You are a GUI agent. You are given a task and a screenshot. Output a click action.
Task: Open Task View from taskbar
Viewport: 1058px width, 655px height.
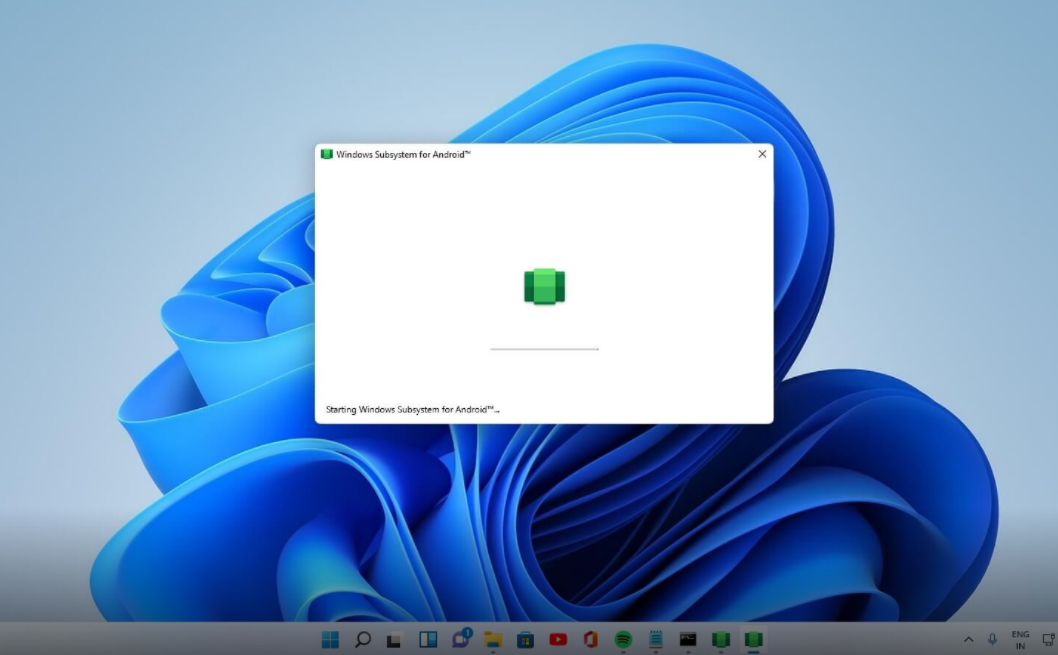[x=395, y=639]
